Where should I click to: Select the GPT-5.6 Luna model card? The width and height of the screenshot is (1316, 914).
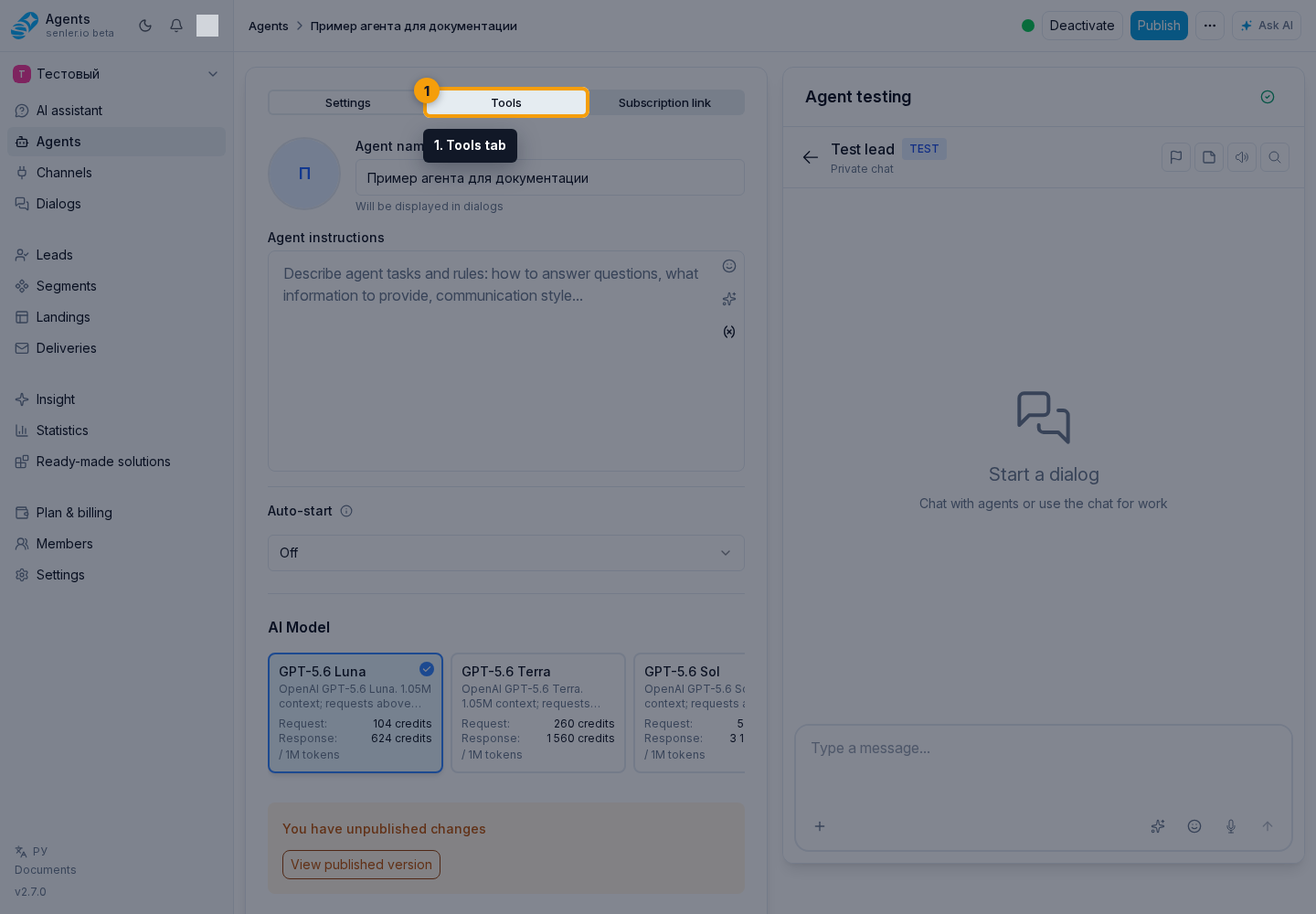[x=356, y=713]
